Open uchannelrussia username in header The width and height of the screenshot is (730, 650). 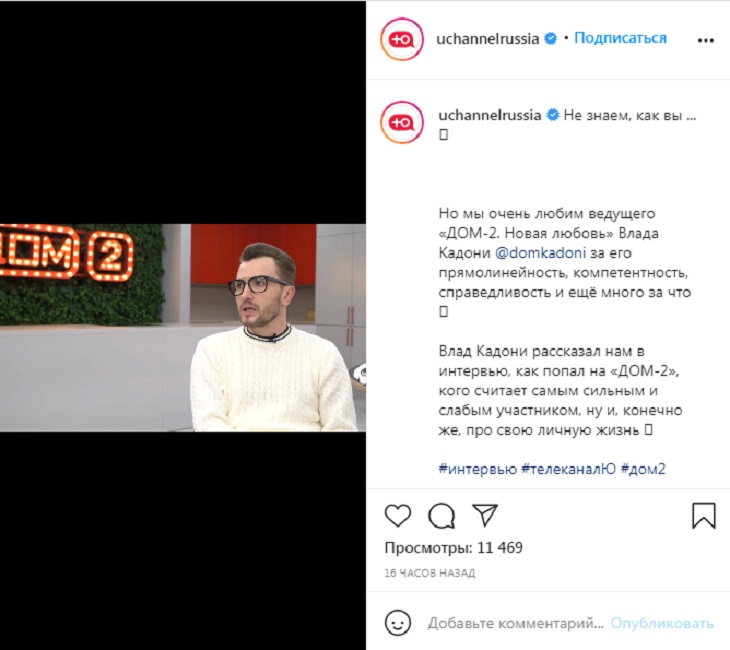[487, 39]
